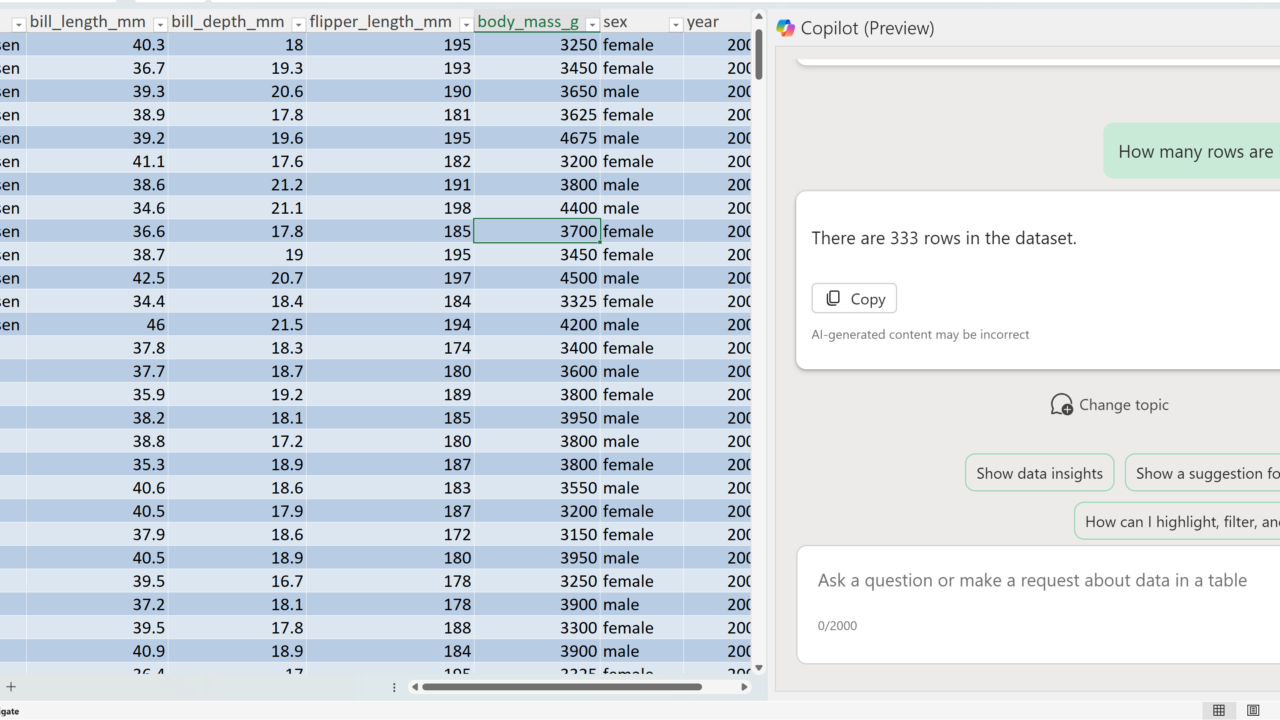Open the filter dropdown left of bill_length_mm

[18, 23]
